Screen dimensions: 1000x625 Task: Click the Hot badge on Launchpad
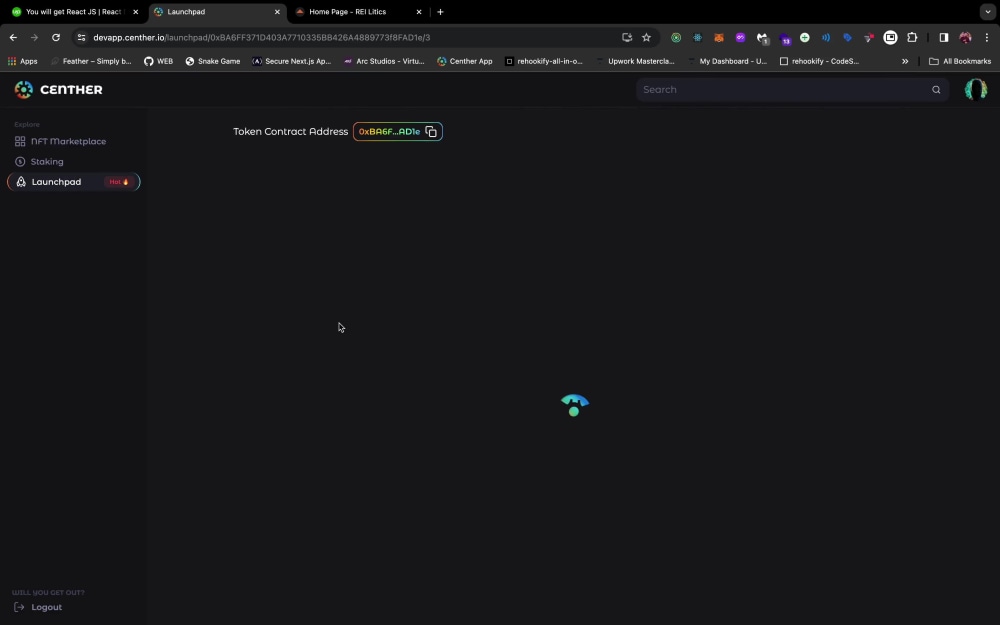(119, 182)
